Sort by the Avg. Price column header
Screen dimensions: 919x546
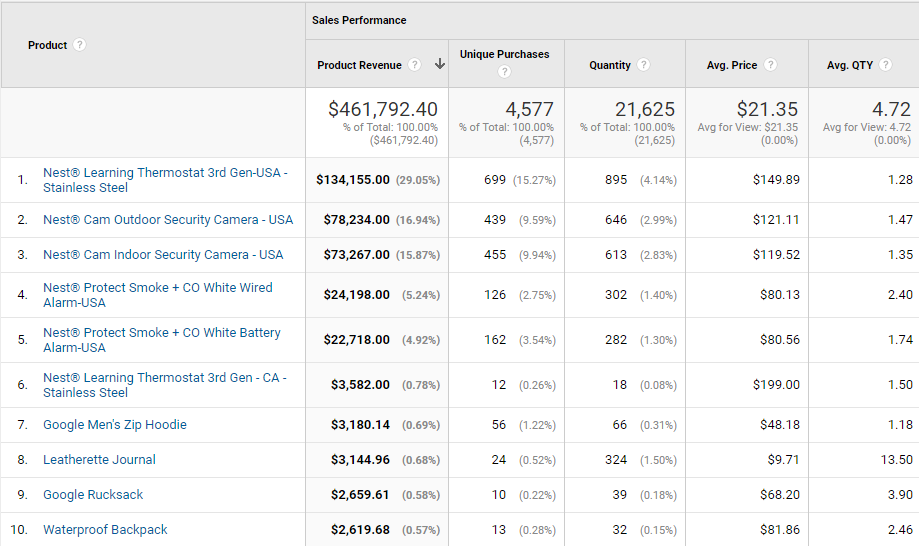(x=731, y=65)
